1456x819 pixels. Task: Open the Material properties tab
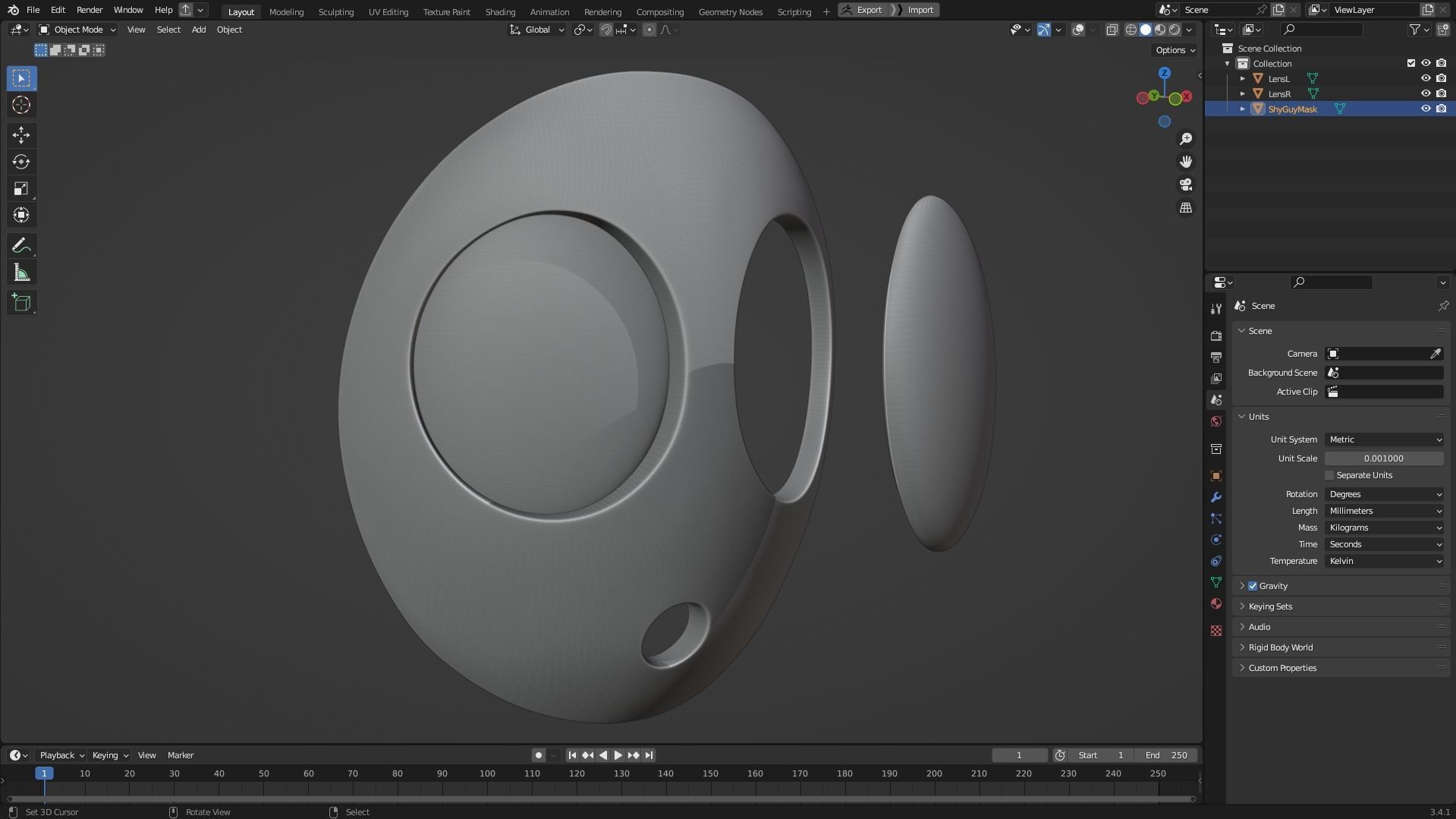coord(1216,603)
